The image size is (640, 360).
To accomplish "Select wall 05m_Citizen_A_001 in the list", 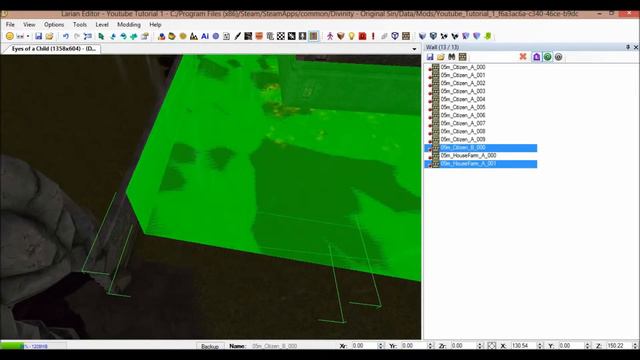I will (x=463, y=75).
